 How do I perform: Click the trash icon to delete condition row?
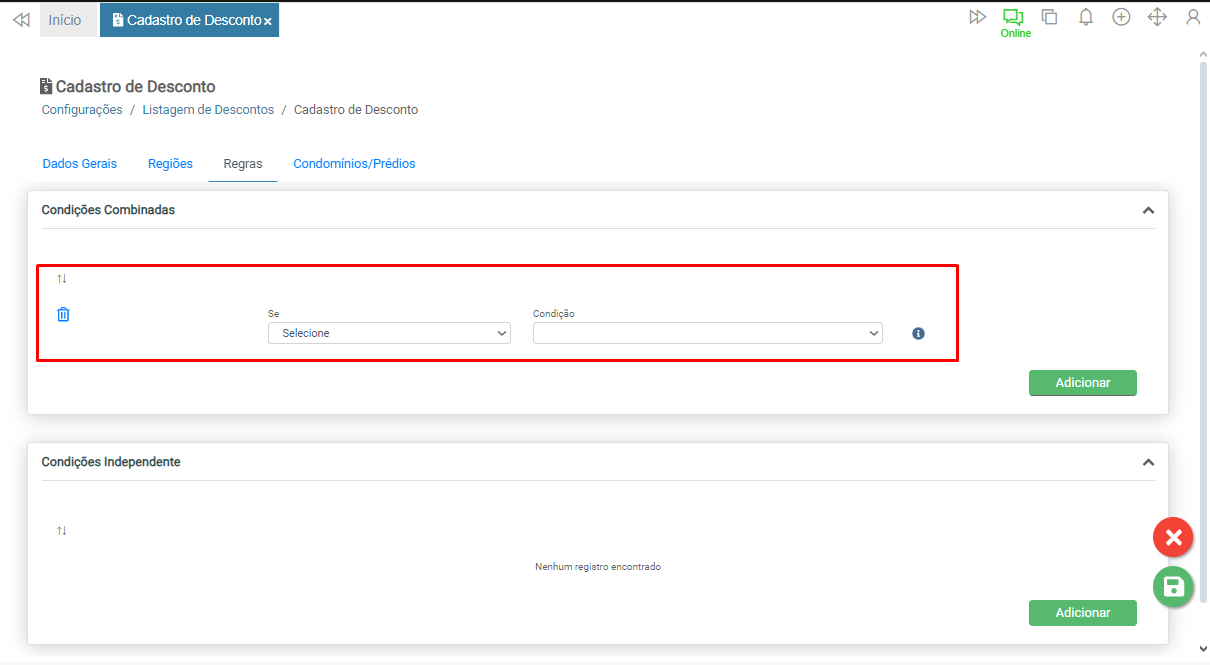coord(63,315)
